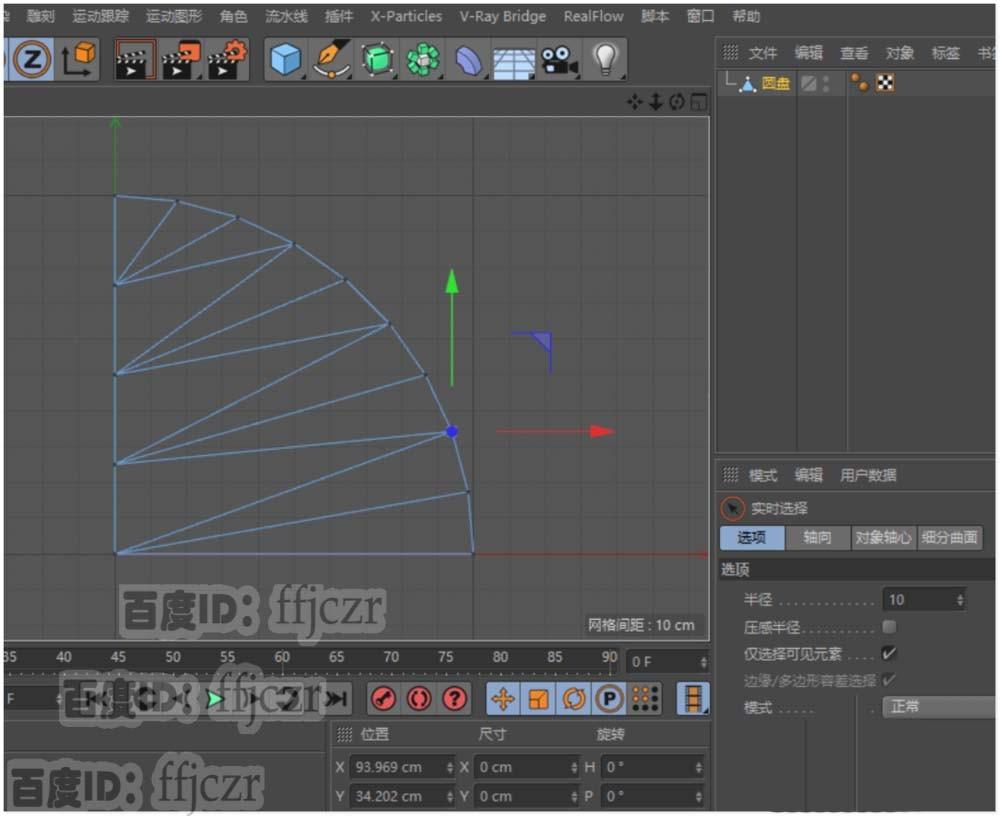Viewport: 1000px width, 816px height.
Task: Click the help question mark button
Action: [x=453, y=700]
